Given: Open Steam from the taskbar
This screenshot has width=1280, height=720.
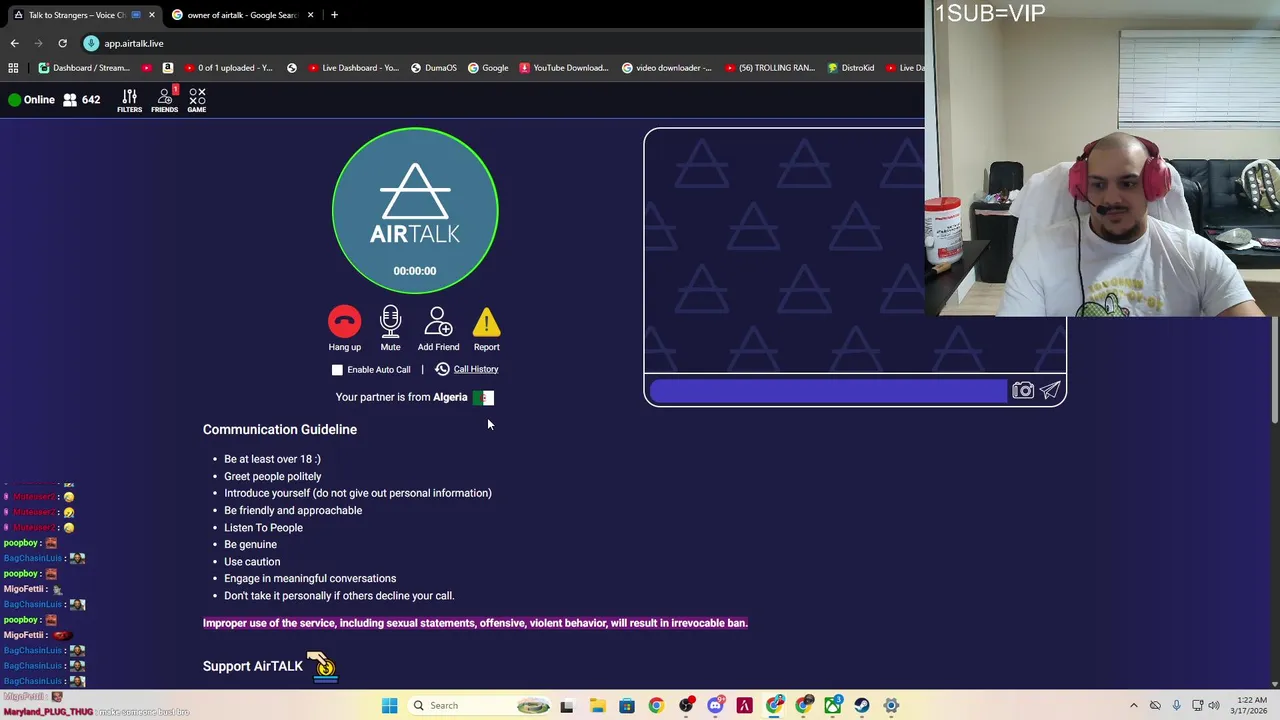Looking at the screenshot, I should 862,706.
